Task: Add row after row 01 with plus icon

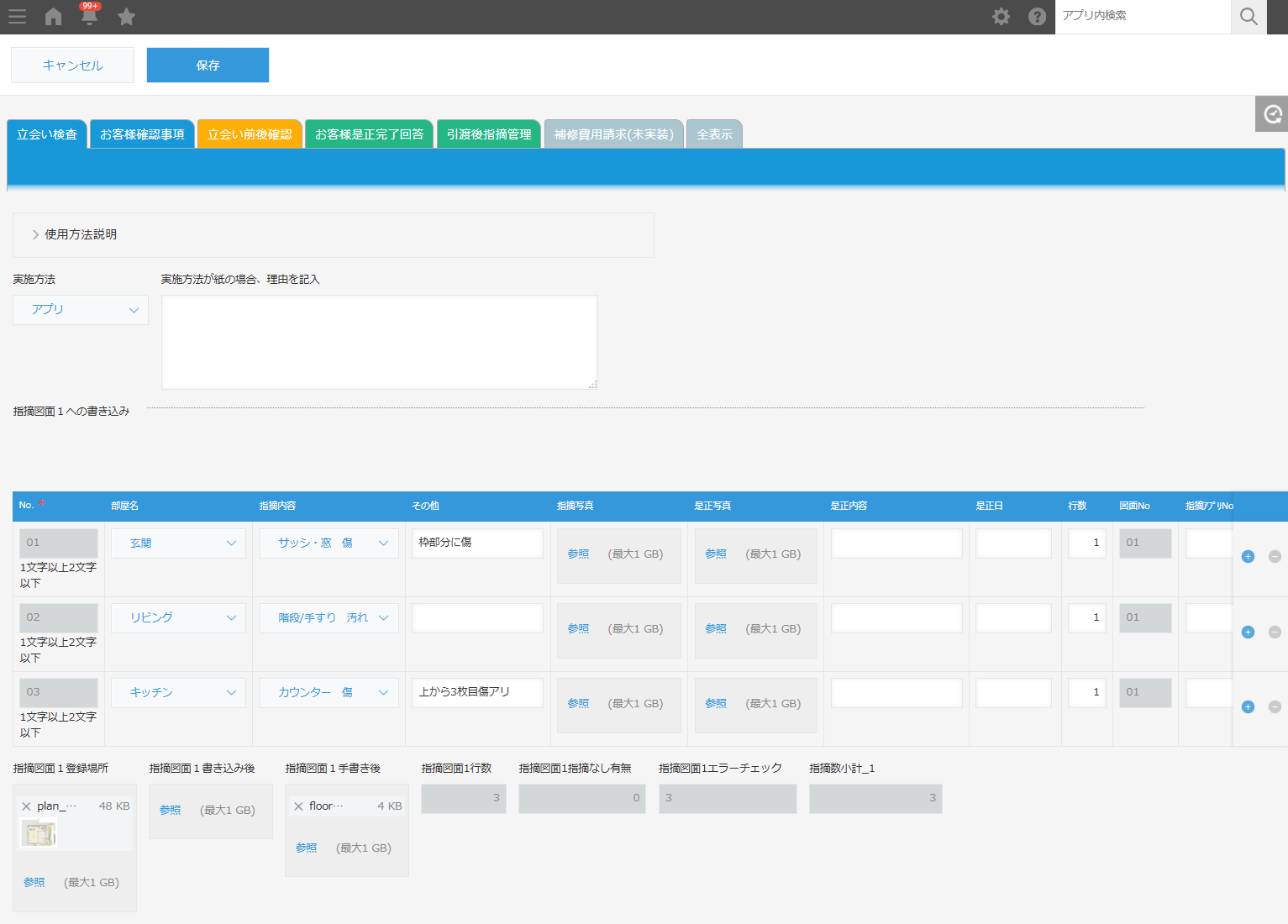Action: pos(1248,557)
